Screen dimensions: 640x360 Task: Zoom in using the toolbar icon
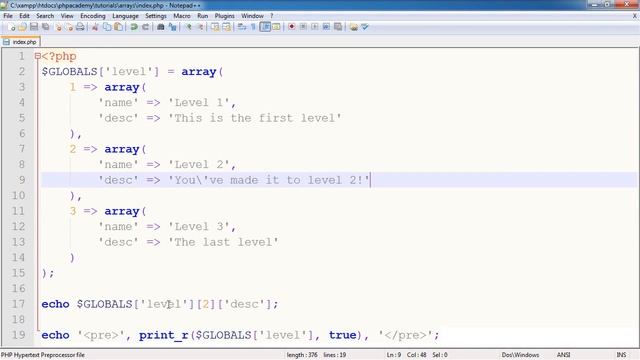click(x=188, y=27)
